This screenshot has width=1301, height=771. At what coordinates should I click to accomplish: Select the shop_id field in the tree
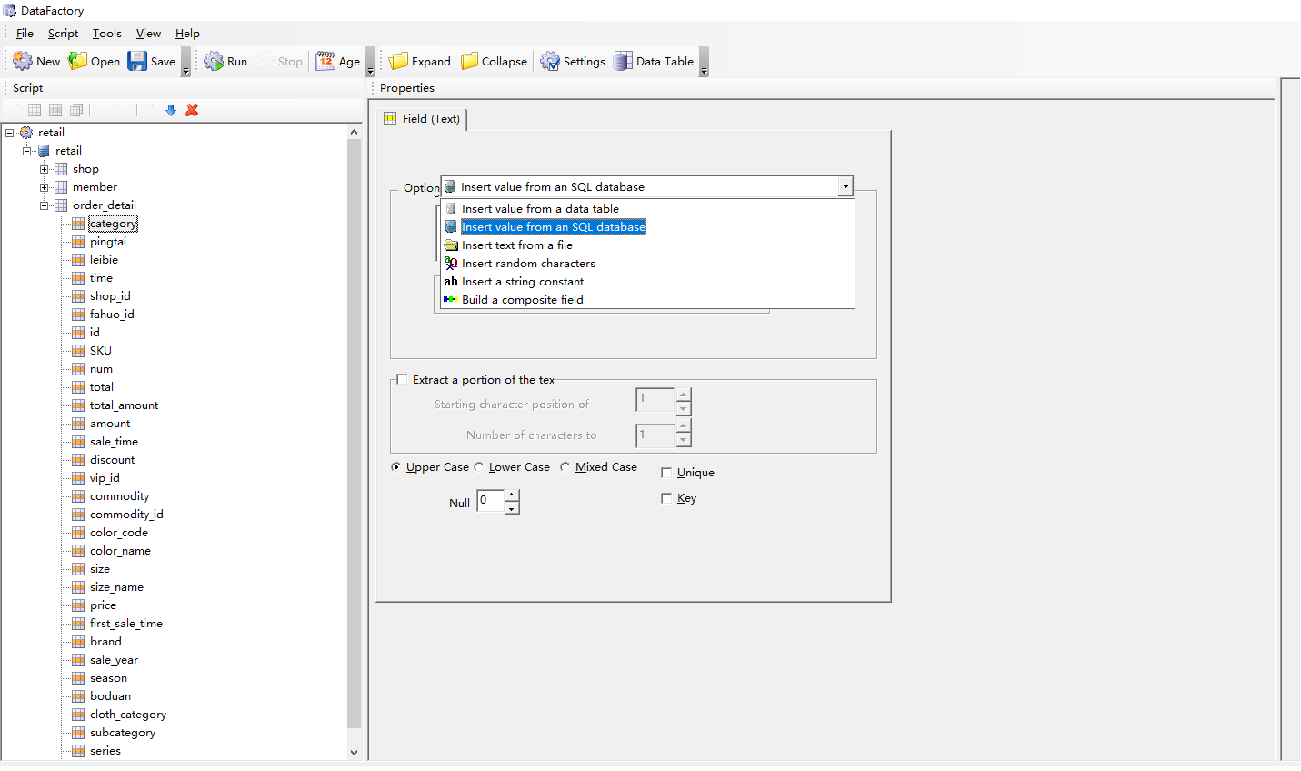110,296
